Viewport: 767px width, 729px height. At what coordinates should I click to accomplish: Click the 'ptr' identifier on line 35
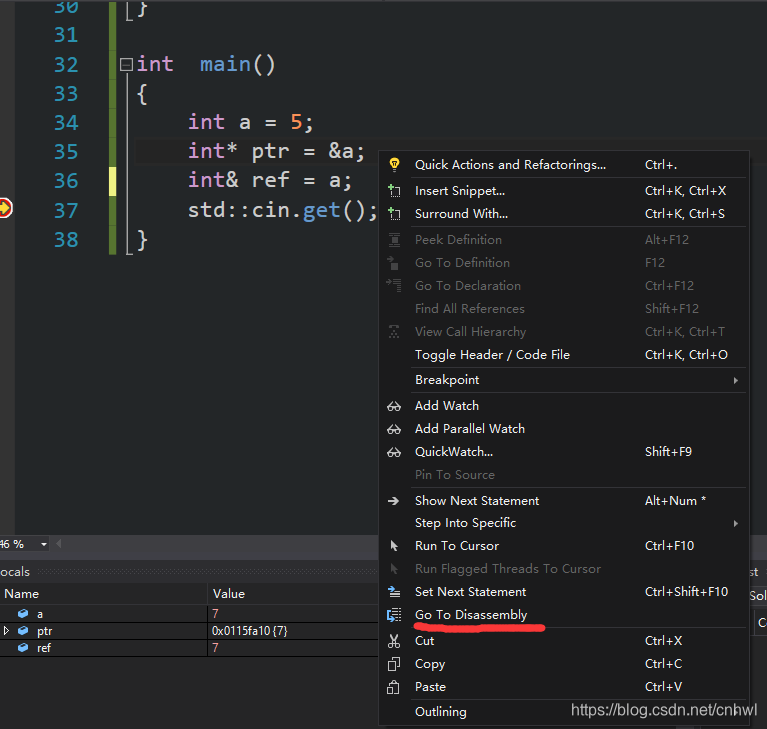[x=271, y=152]
